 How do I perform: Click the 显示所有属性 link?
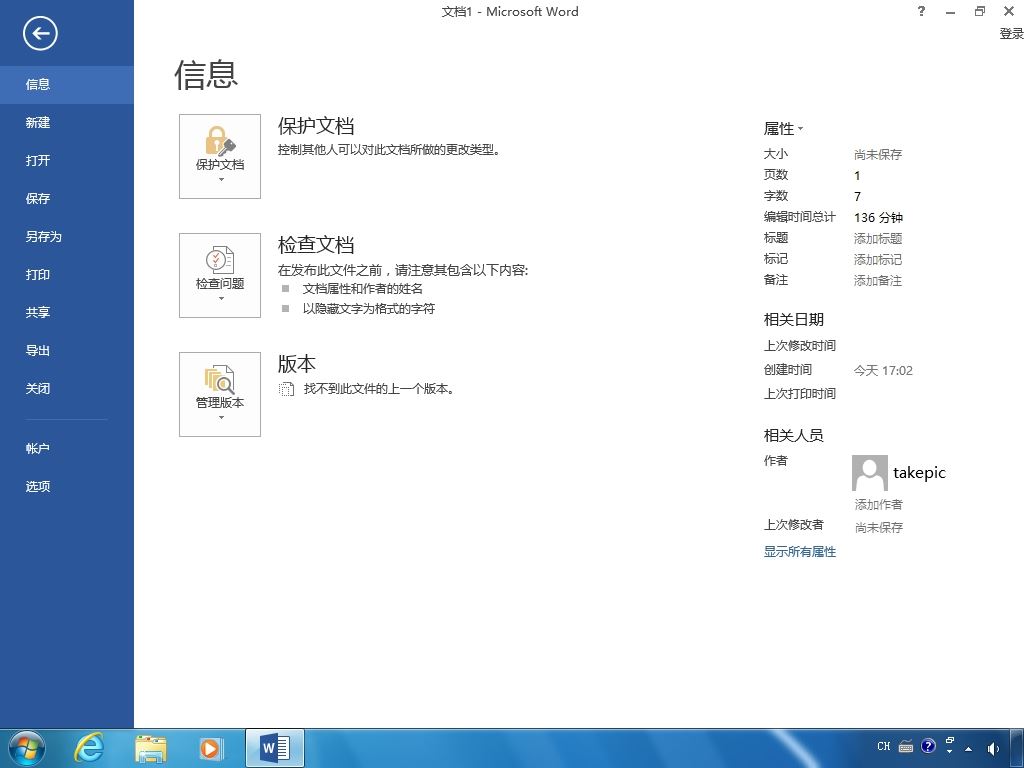click(x=800, y=552)
